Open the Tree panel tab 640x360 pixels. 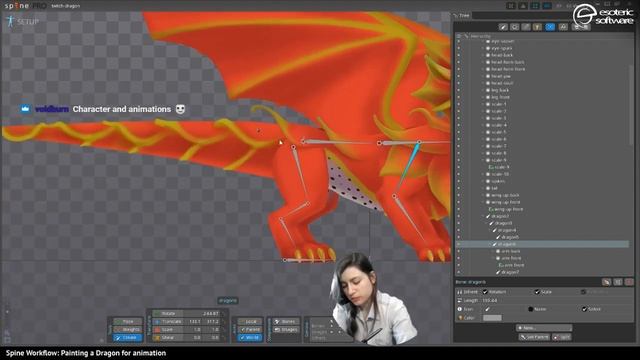tap(462, 16)
